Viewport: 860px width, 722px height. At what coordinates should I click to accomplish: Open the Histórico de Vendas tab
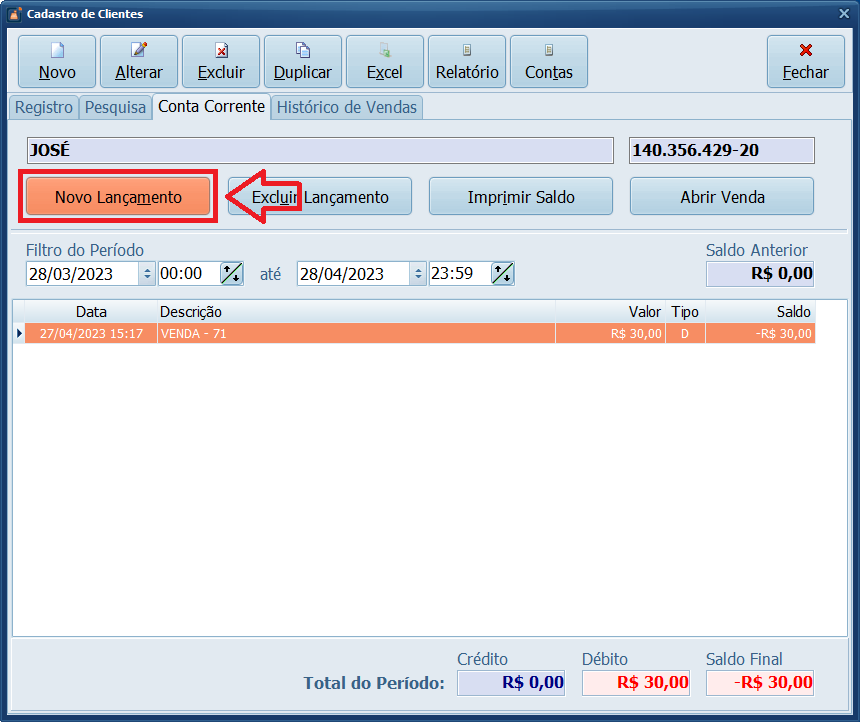347,107
